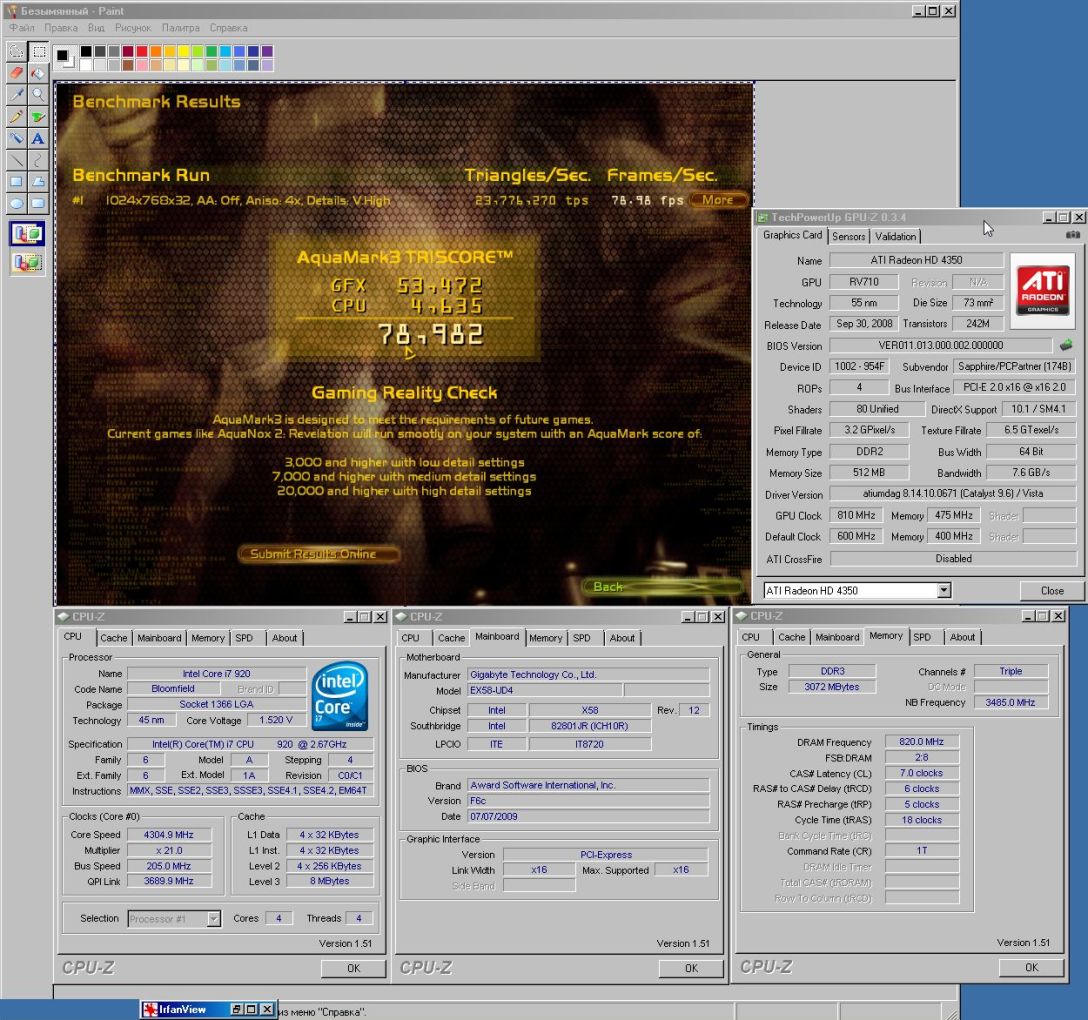Viewport: 1088px width, 1020px height.
Task: Pick the Eraser tool in Paint
Action: pos(17,73)
